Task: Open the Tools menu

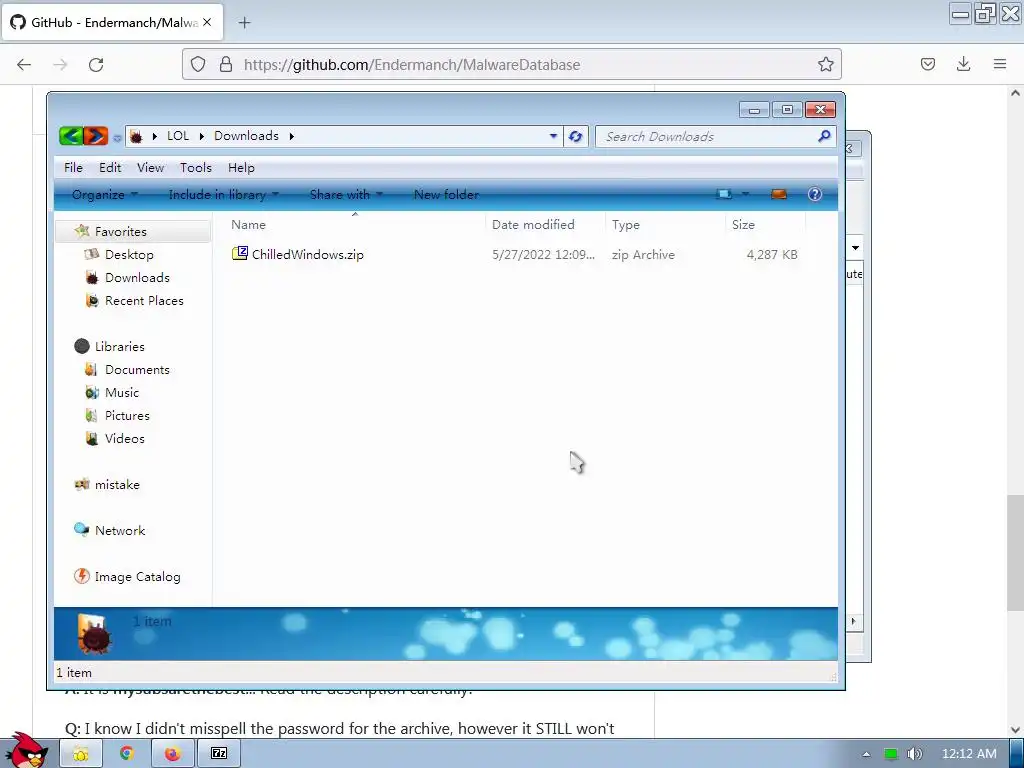Action: 196,168
